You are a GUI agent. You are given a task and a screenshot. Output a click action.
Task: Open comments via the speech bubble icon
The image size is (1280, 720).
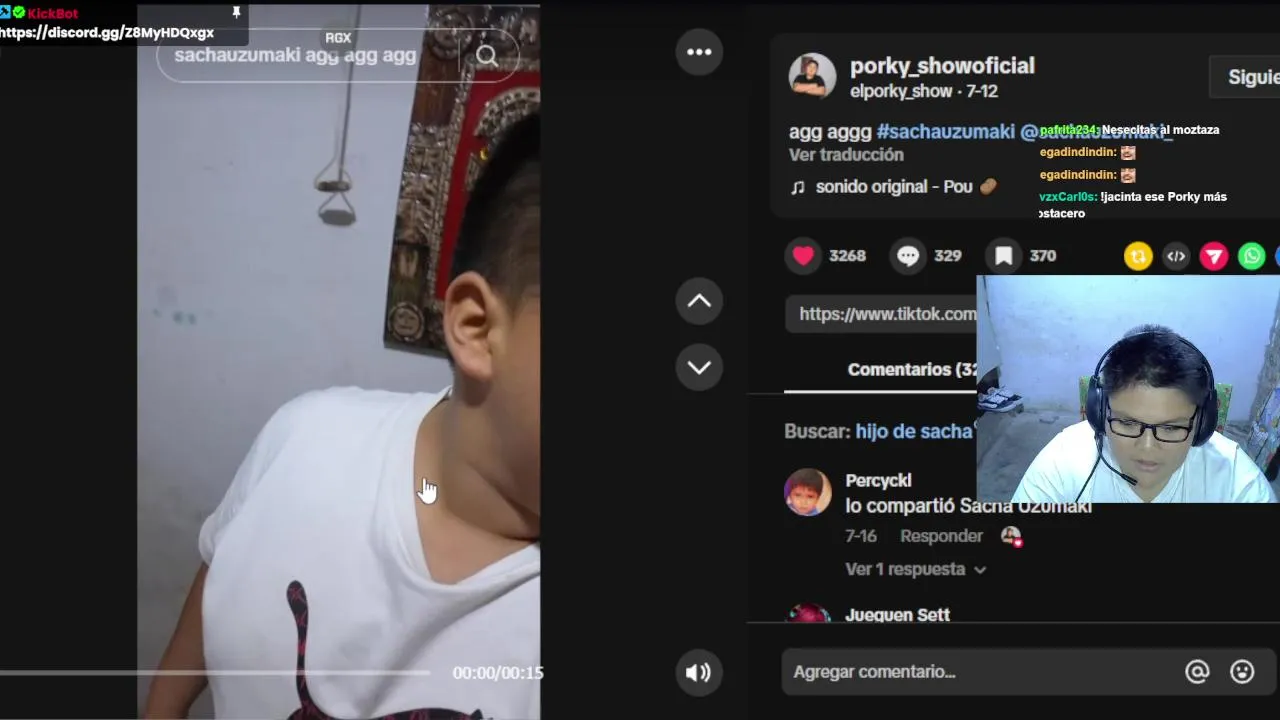pyautogui.click(x=908, y=256)
